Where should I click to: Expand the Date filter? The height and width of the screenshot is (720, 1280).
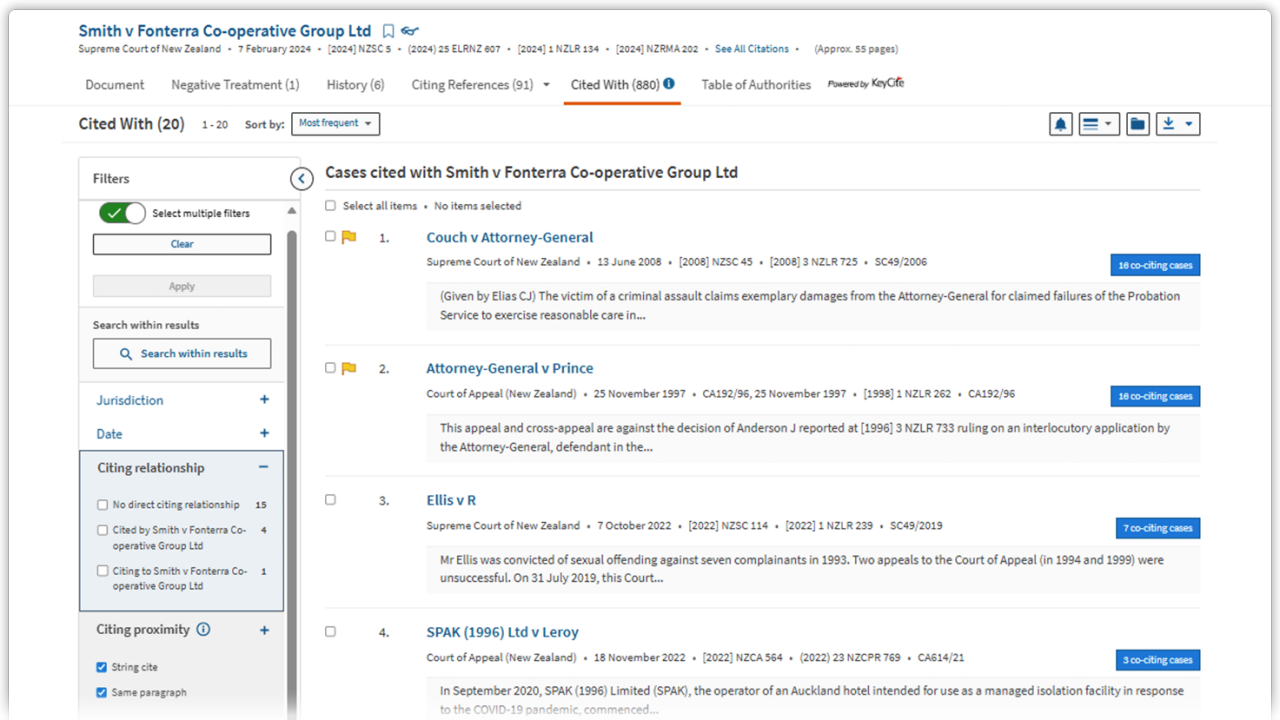coord(265,434)
